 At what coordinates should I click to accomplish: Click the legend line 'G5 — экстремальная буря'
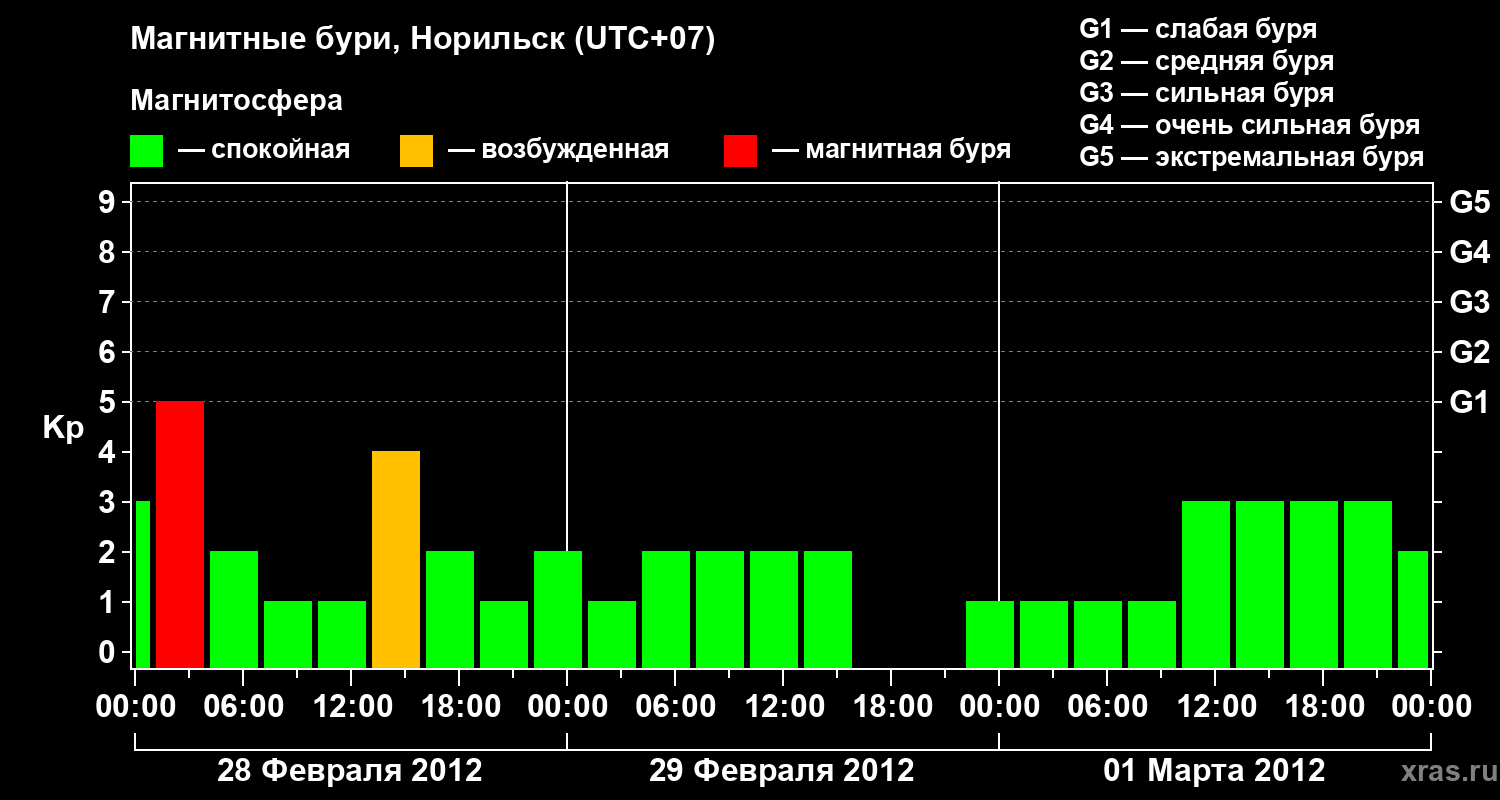pyautogui.click(x=1251, y=157)
